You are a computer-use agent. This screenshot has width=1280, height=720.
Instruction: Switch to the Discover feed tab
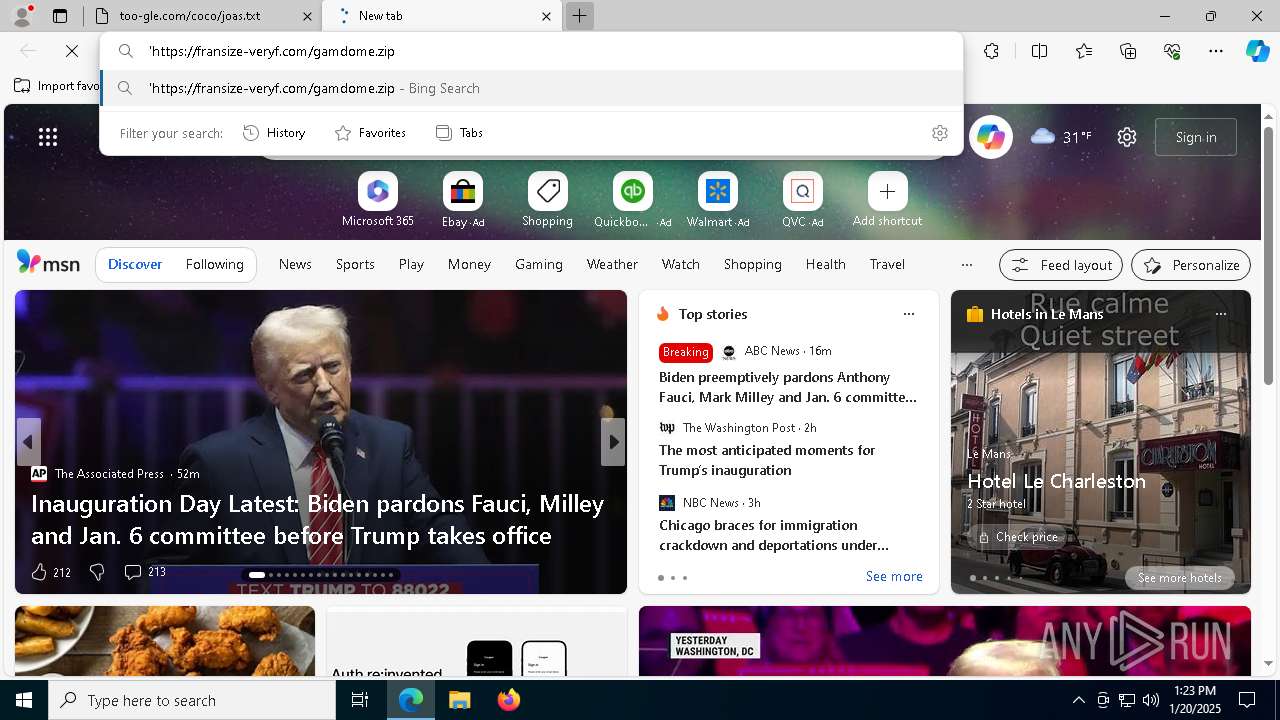(x=135, y=264)
